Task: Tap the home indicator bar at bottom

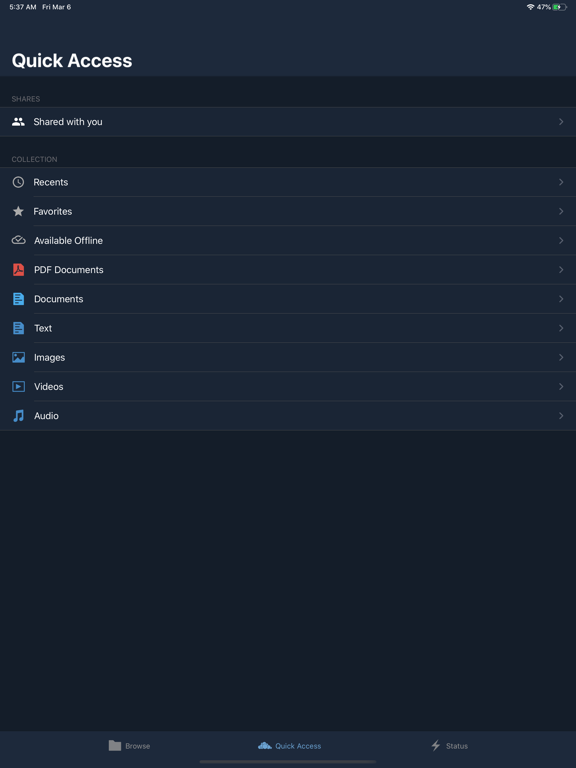Action: pos(288,762)
